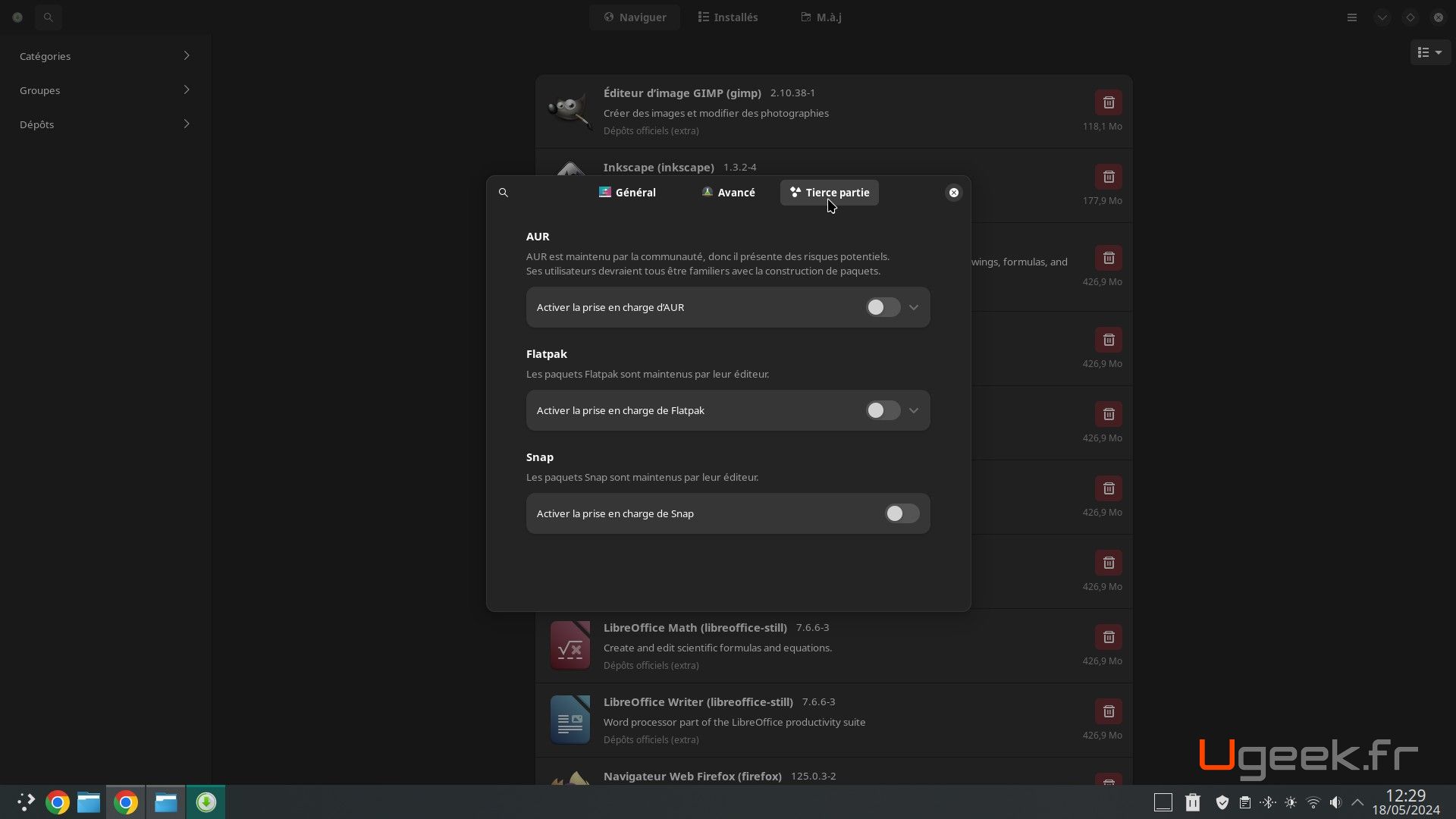The height and width of the screenshot is (819, 1456).
Task: Expand the Flatpak options chevron
Action: (x=913, y=410)
